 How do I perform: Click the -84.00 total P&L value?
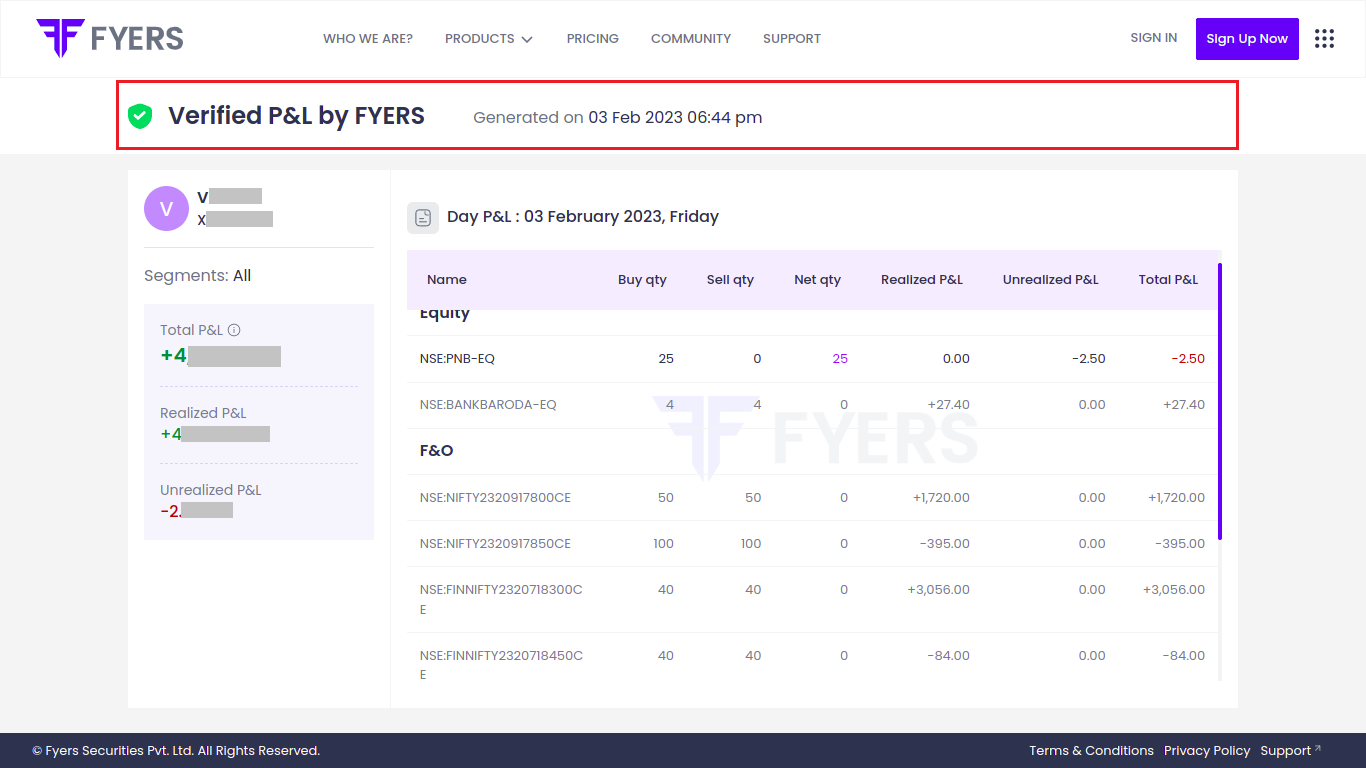(x=1184, y=656)
